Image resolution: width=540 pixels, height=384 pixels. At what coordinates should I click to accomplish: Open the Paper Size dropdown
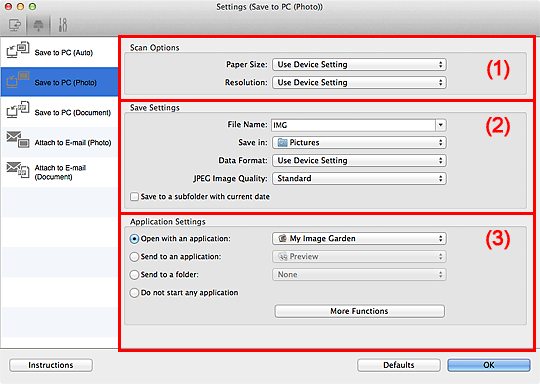click(359, 64)
